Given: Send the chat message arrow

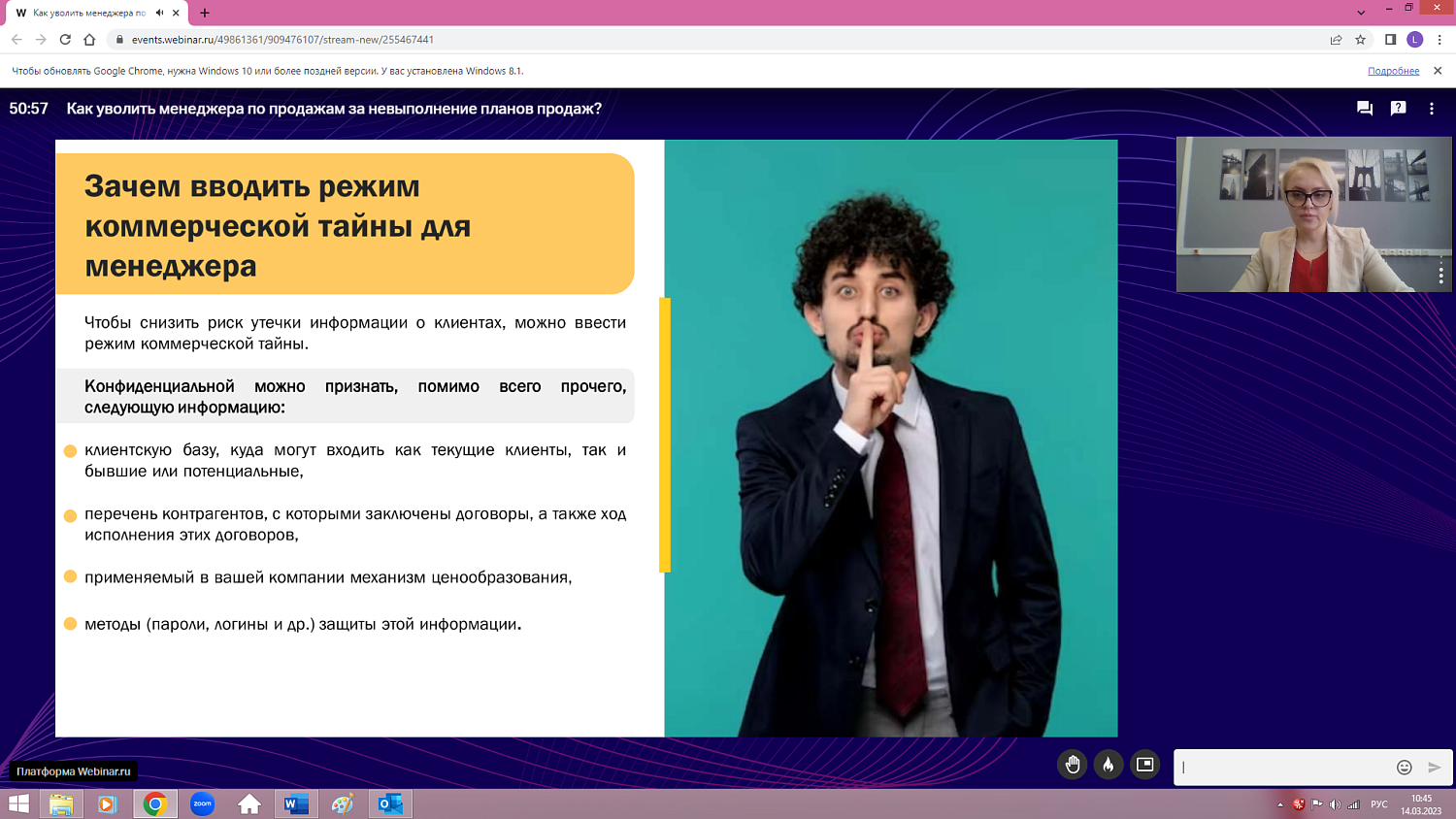Looking at the screenshot, I should [x=1434, y=768].
